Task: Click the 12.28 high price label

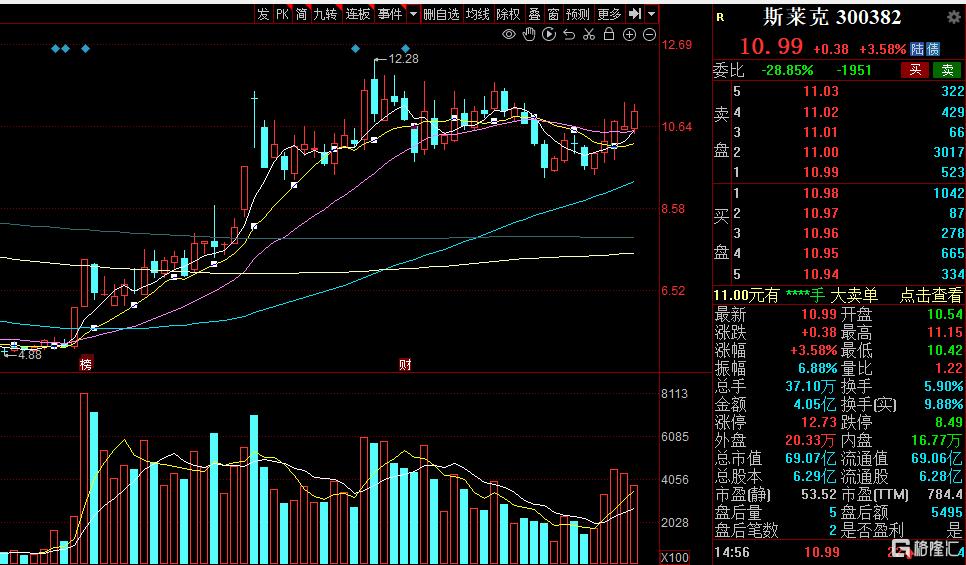Action: tap(404, 59)
